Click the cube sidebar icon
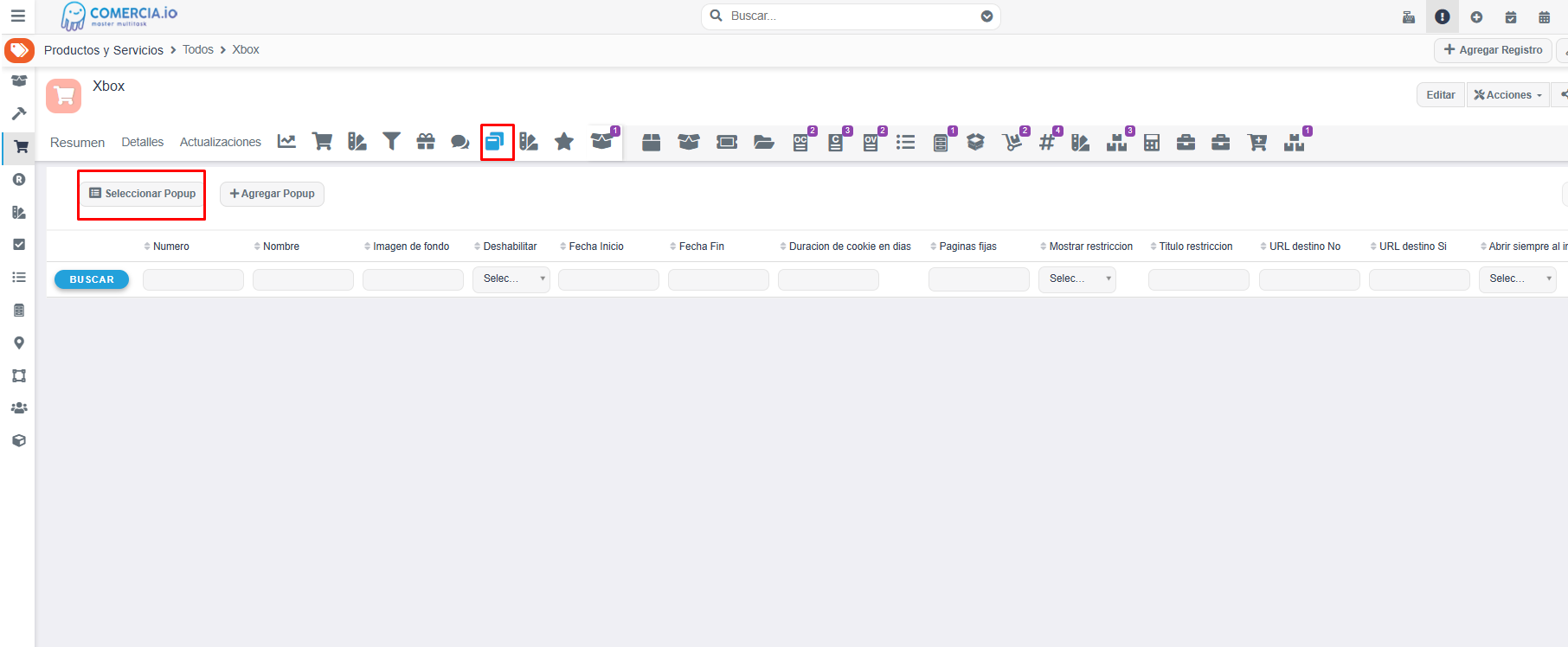The height and width of the screenshot is (647, 1568). [x=19, y=440]
